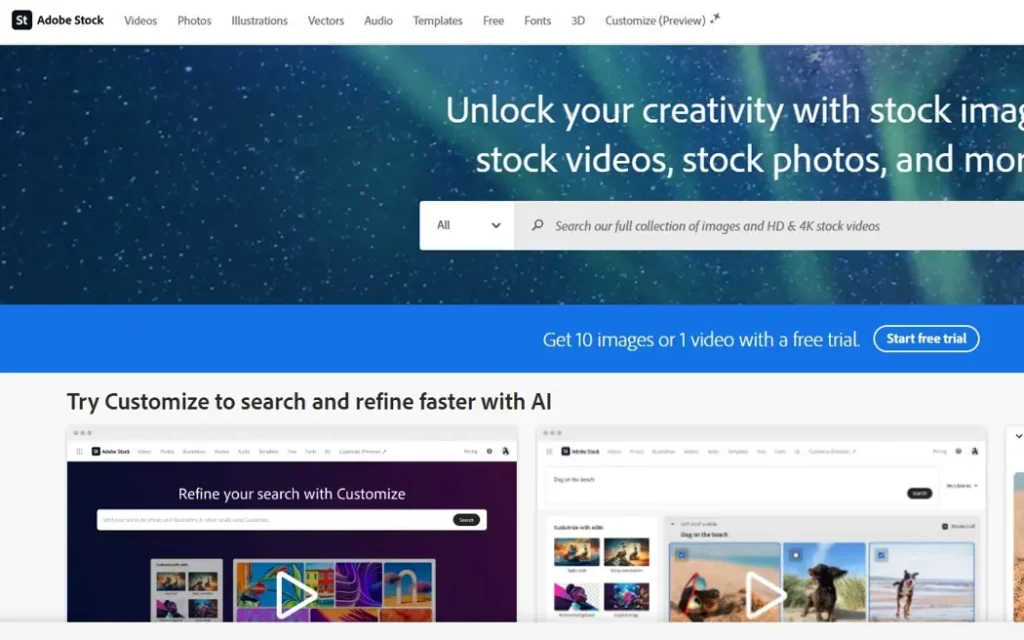This screenshot has height=640, width=1024.
Task: Click the Adobe Stock St logo icon
Action: click(x=22, y=20)
